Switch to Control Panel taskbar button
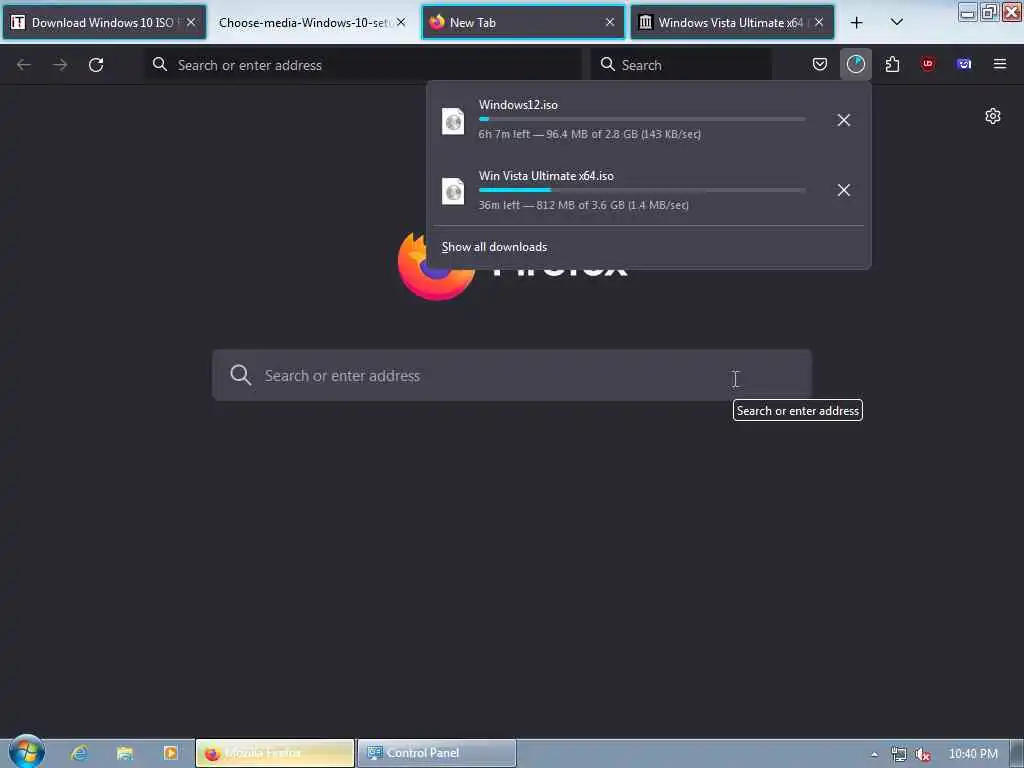The height and width of the screenshot is (768, 1024). [x=437, y=753]
